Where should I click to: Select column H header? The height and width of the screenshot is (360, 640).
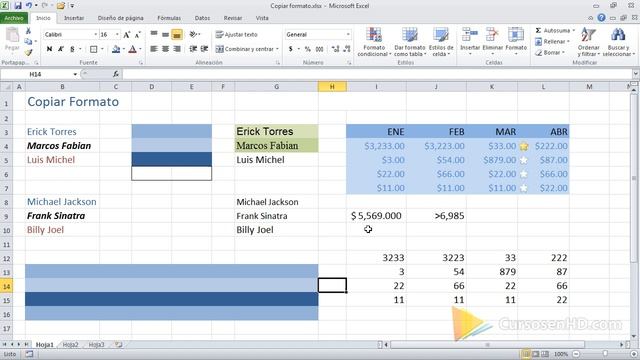[x=332, y=87]
